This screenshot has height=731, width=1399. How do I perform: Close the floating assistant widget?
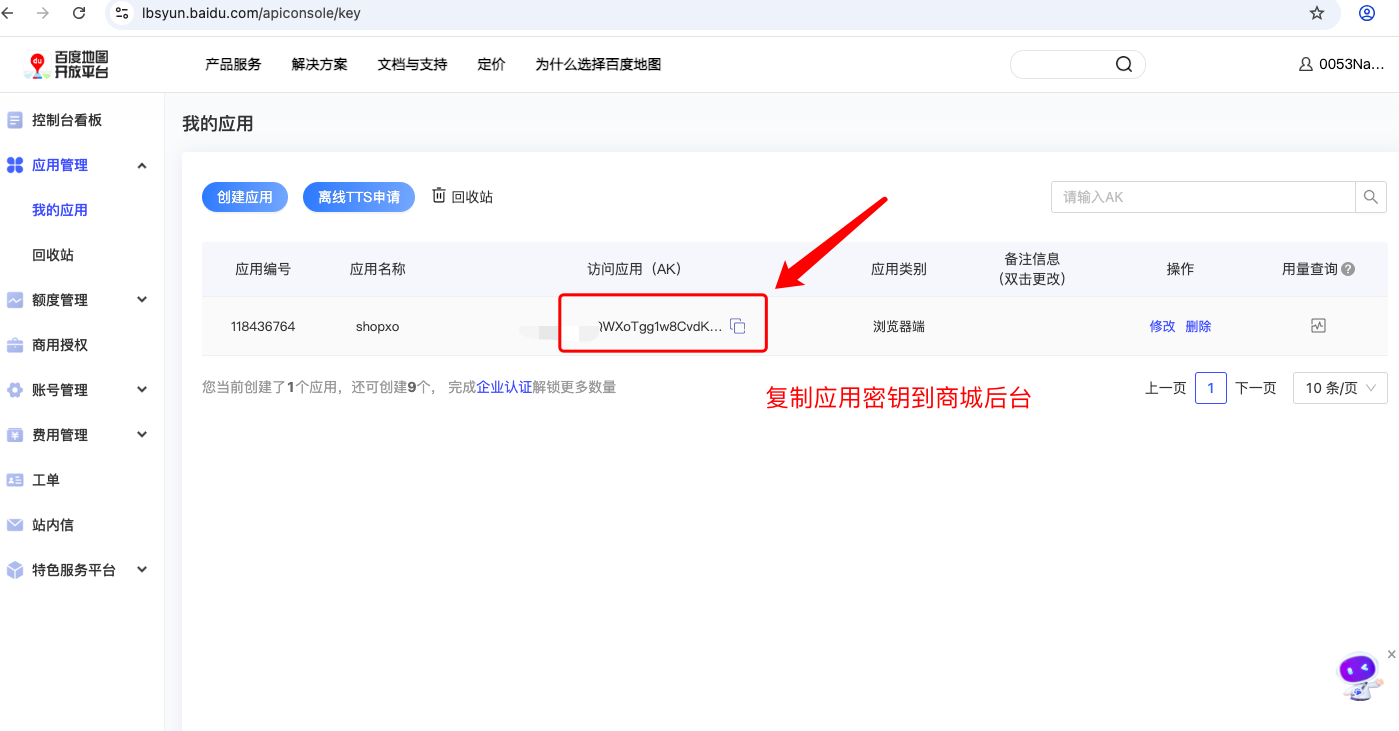click(x=1391, y=654)
